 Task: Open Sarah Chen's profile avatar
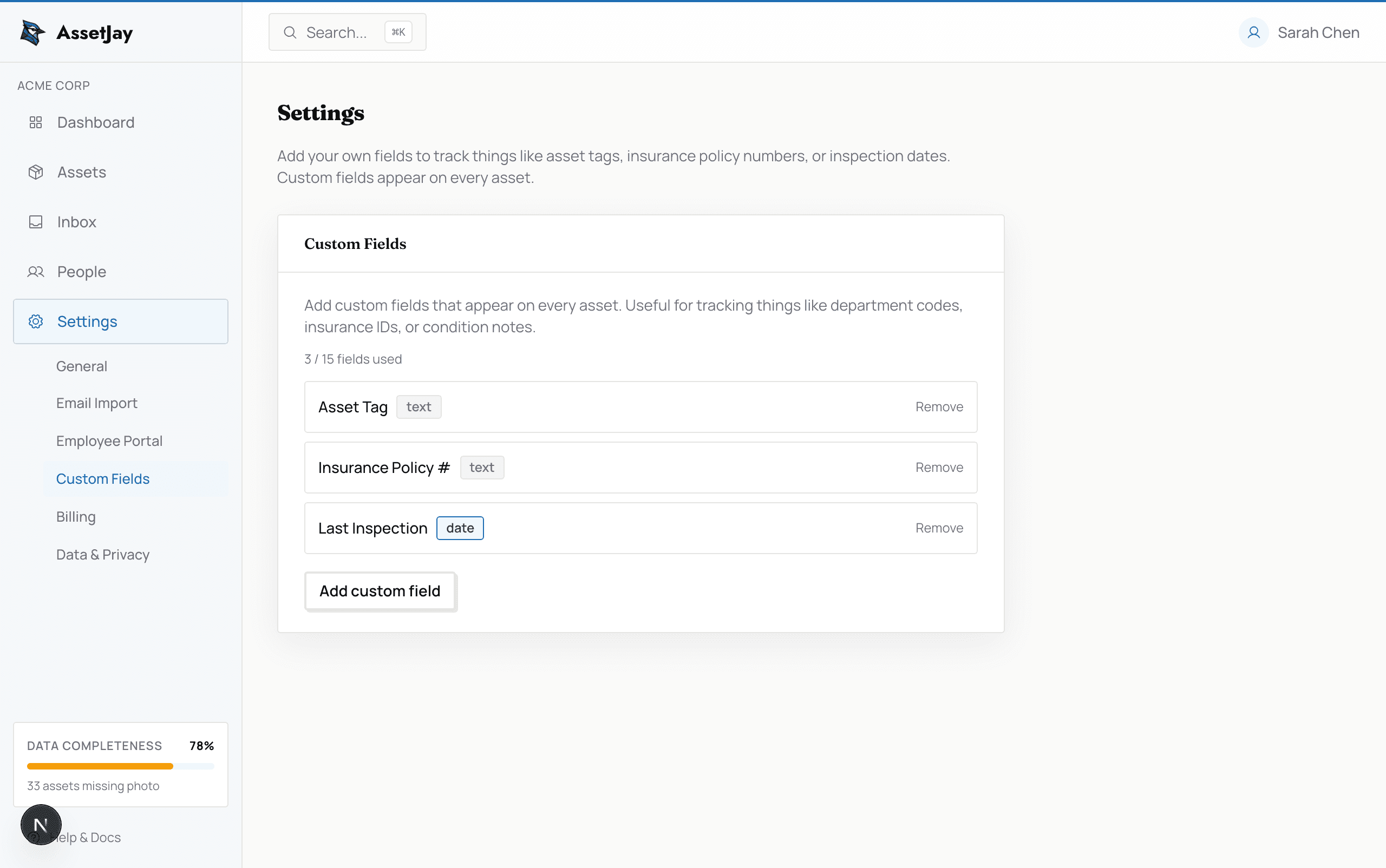[1254, 32]
